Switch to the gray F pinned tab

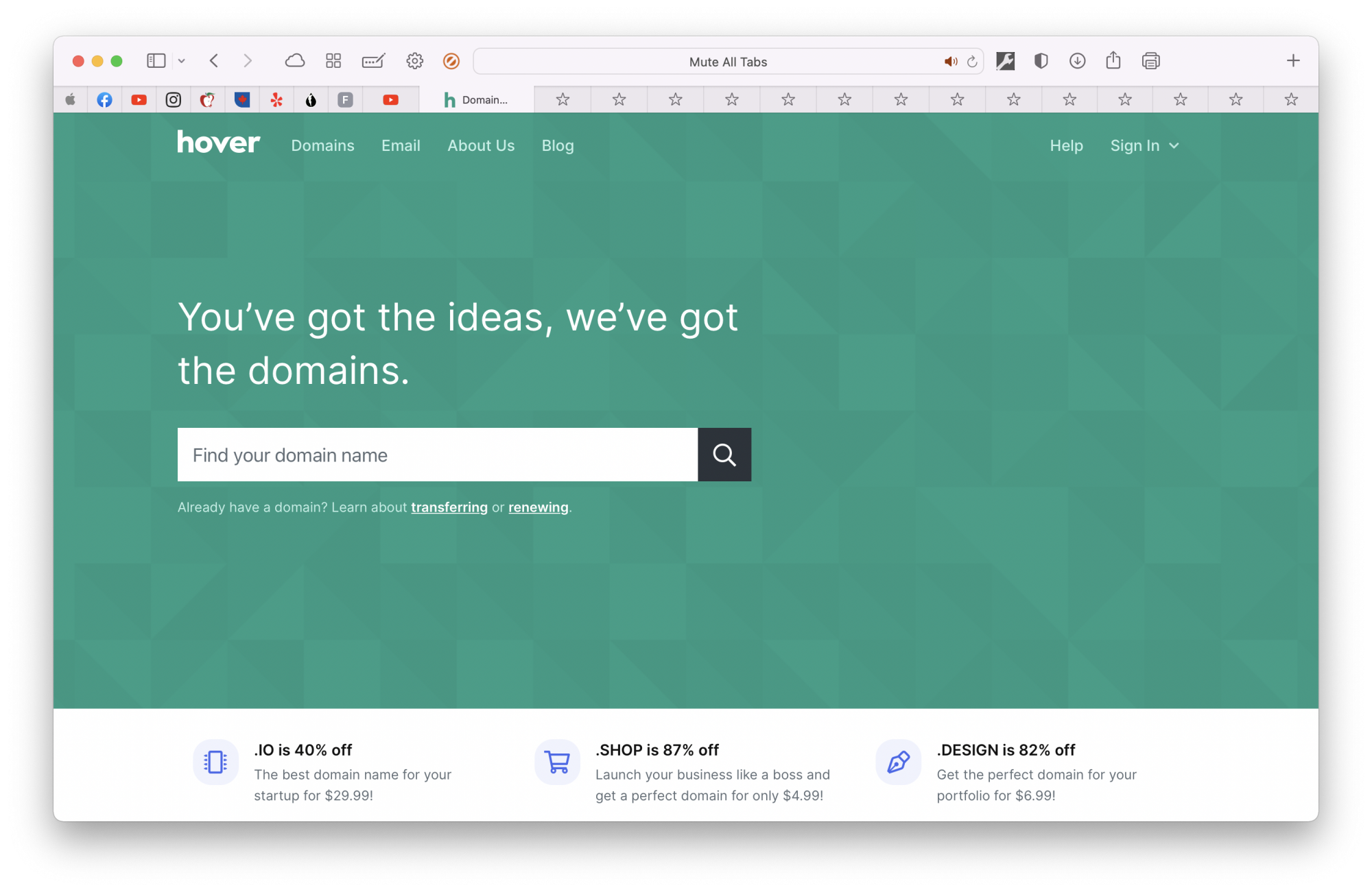point(345,100)
